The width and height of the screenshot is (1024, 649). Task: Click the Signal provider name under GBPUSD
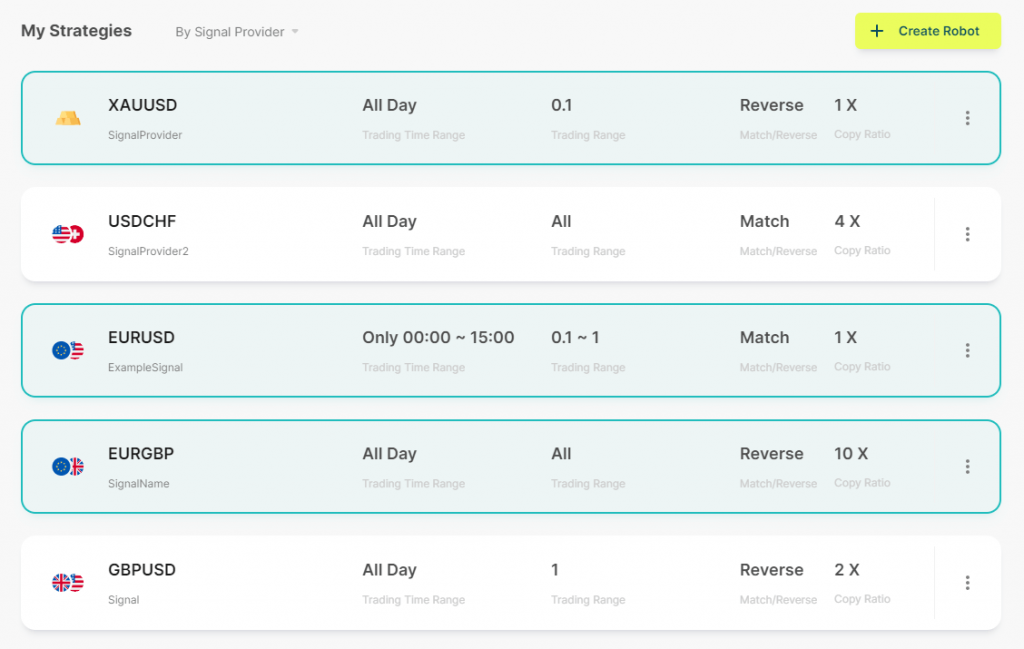pos(123,600)
